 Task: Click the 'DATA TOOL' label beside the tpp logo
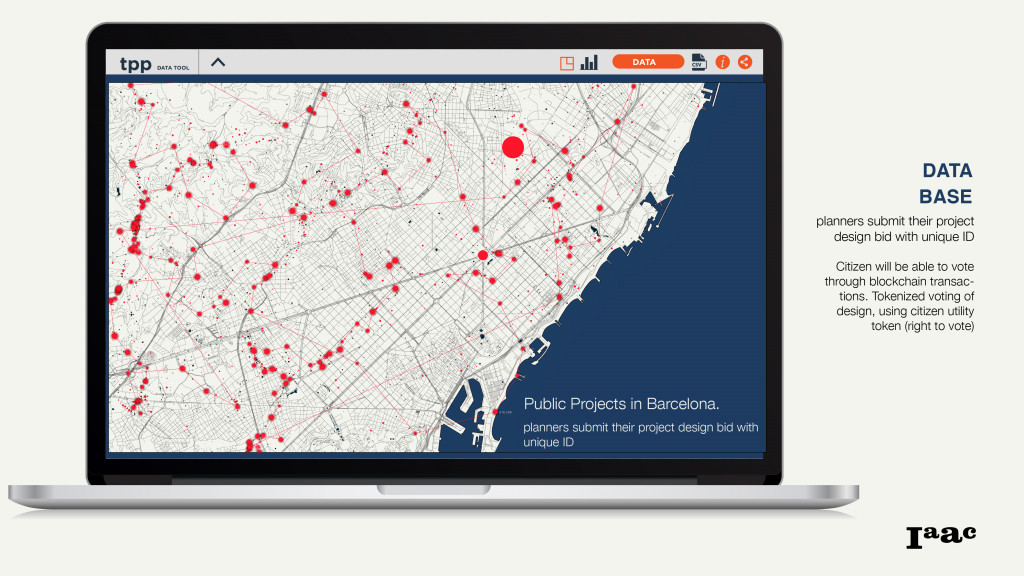tap(173, 67)
